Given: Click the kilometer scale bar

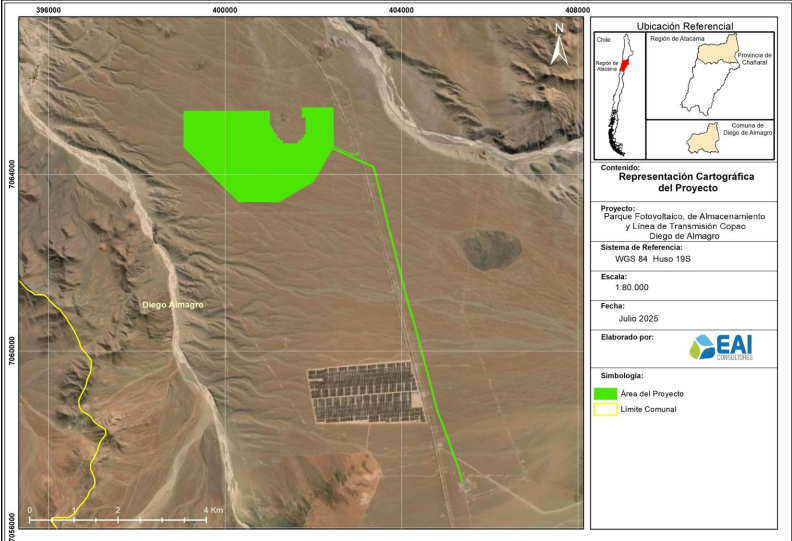Looking at the screenshot, I should click(118, 519).
